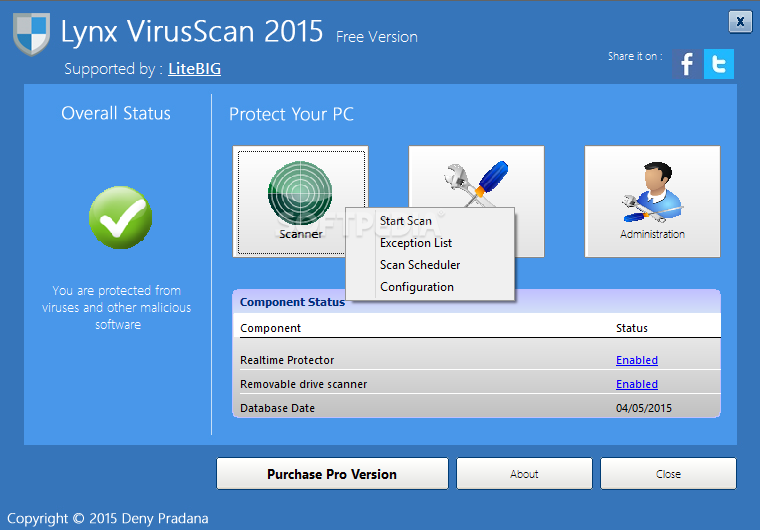Open Configuration from the context menu

click(x=430, y=287)
